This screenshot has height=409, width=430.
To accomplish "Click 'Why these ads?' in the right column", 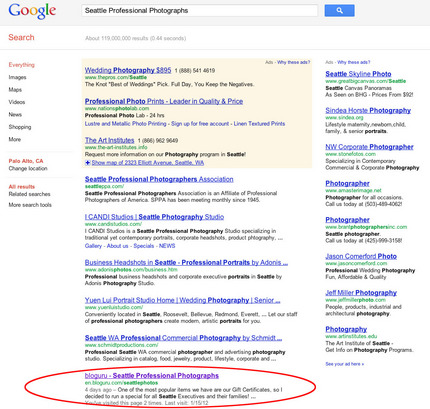I will 354,62.
